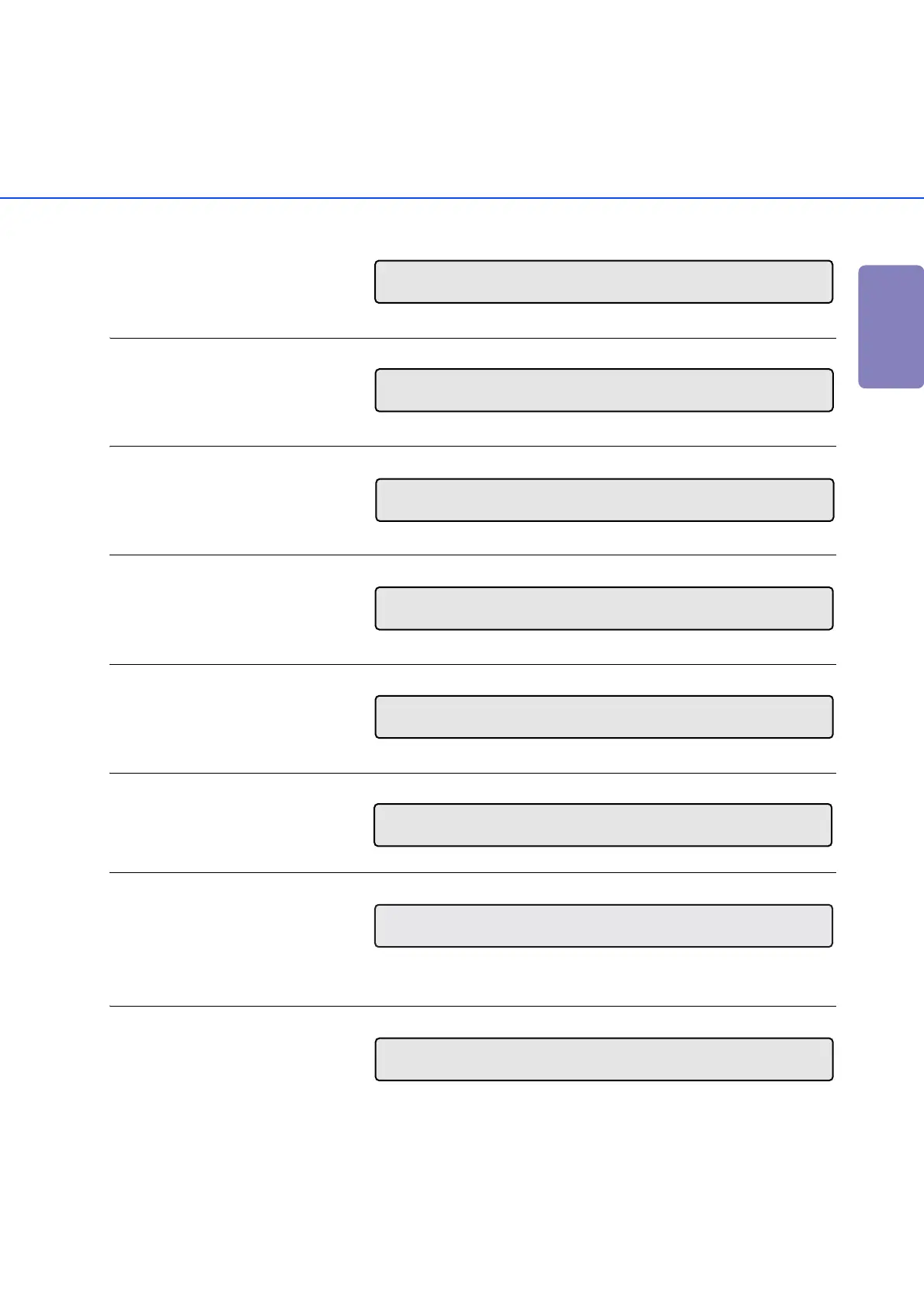Image resolution: width=924 pixels, height=1308 pixels.
Task: Select the third gray field from the bottom
Action: (603, 825)
